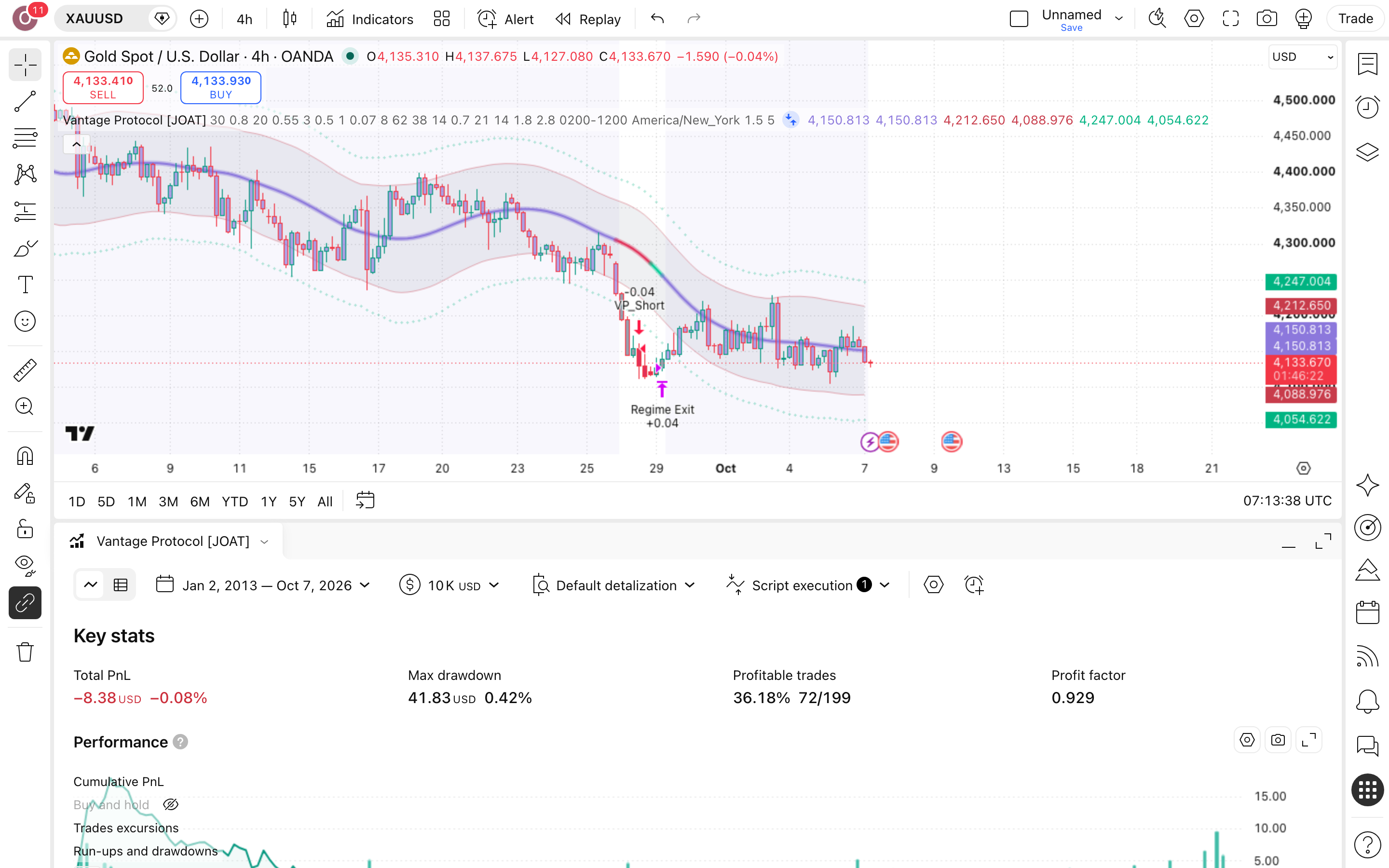Open candlestick chart style menu
Screen dimensions: 1389x868
[x=290, y=19]
